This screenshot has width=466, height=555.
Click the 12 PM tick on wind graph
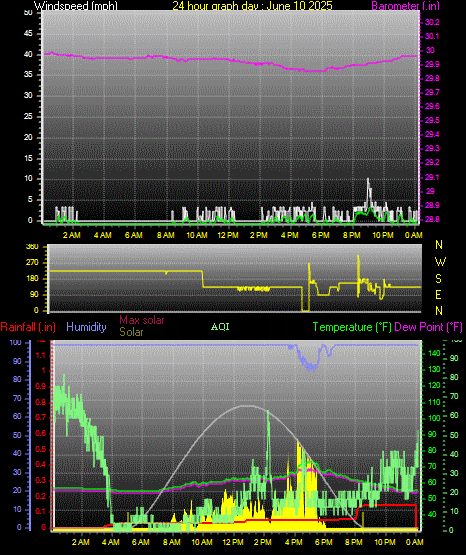coord(228,235)
